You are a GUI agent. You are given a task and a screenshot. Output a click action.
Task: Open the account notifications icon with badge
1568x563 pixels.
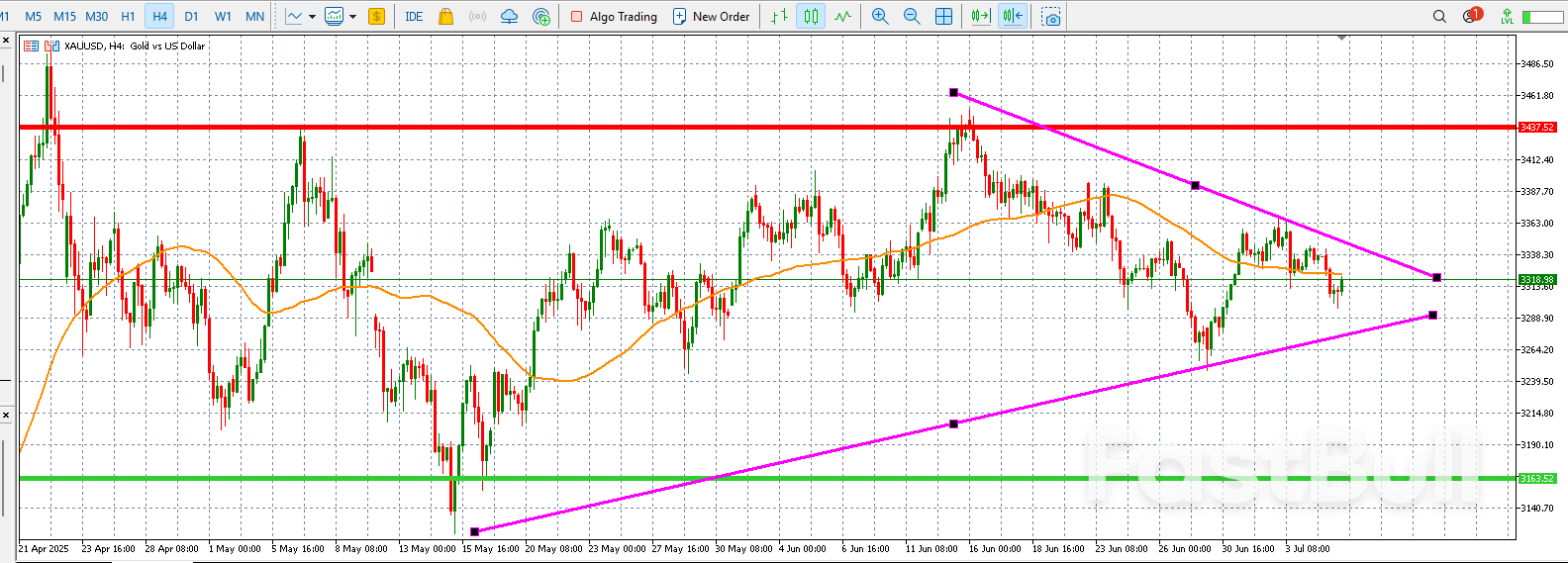pos(1471,17)
